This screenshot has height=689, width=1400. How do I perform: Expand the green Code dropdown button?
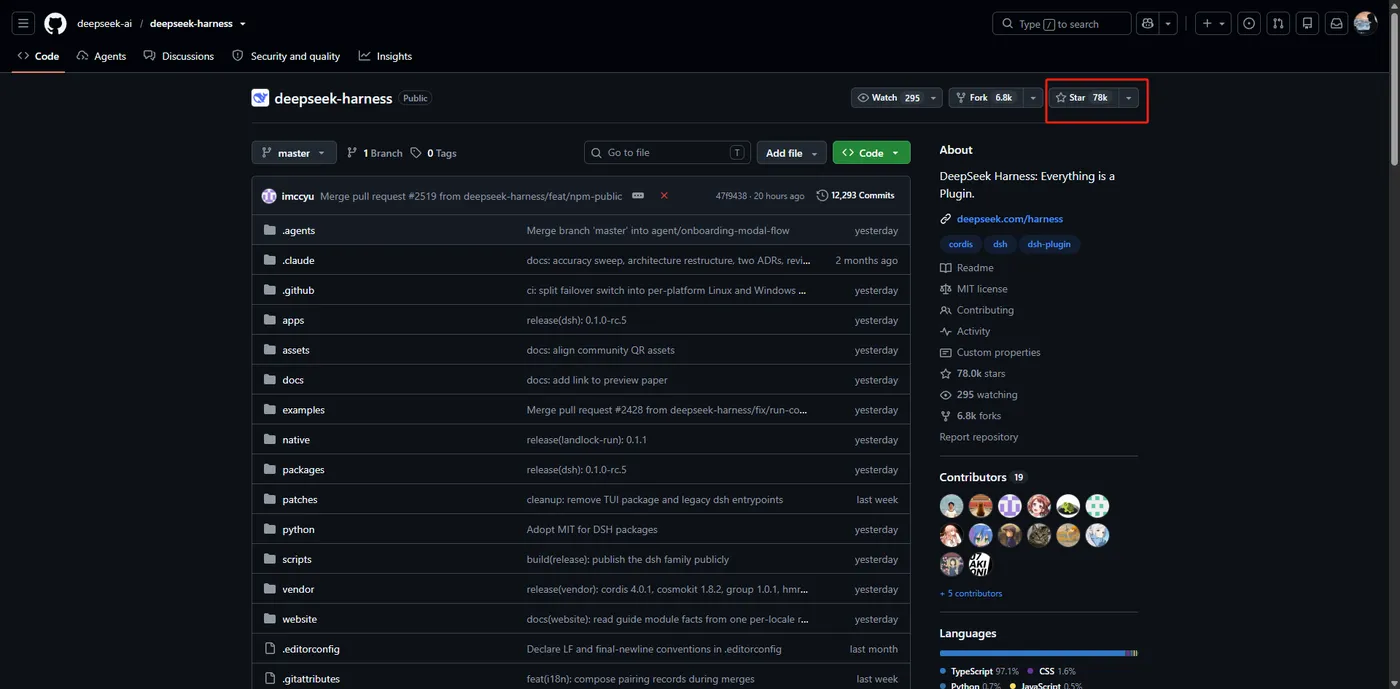871,153
